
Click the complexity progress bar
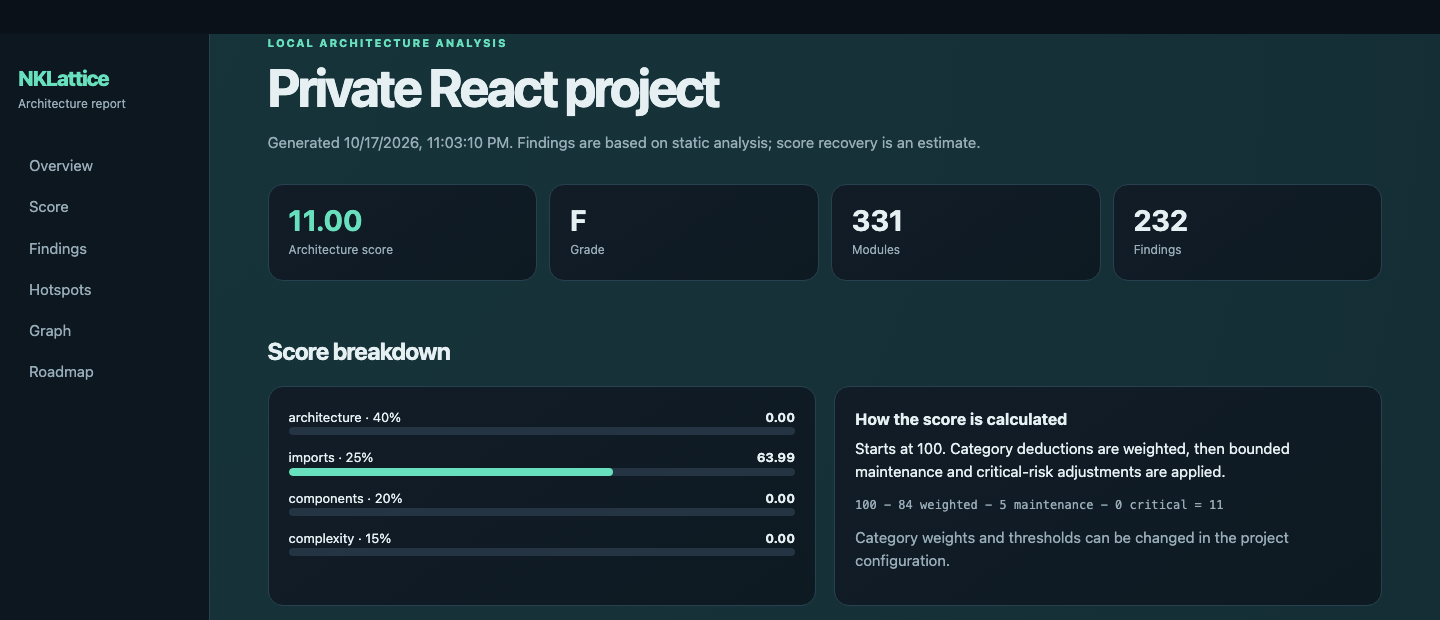[x=542, y=552]
